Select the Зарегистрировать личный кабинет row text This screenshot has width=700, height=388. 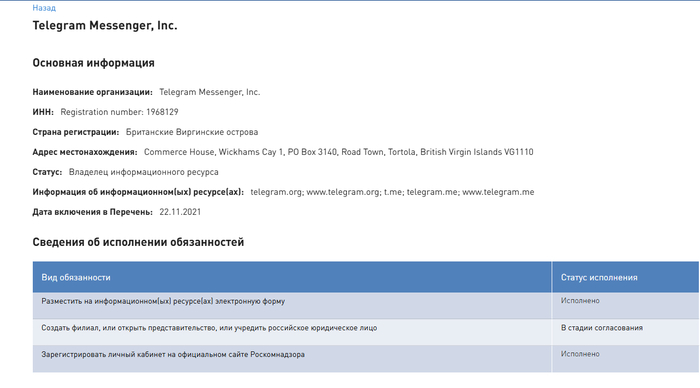tap(173, 355)
